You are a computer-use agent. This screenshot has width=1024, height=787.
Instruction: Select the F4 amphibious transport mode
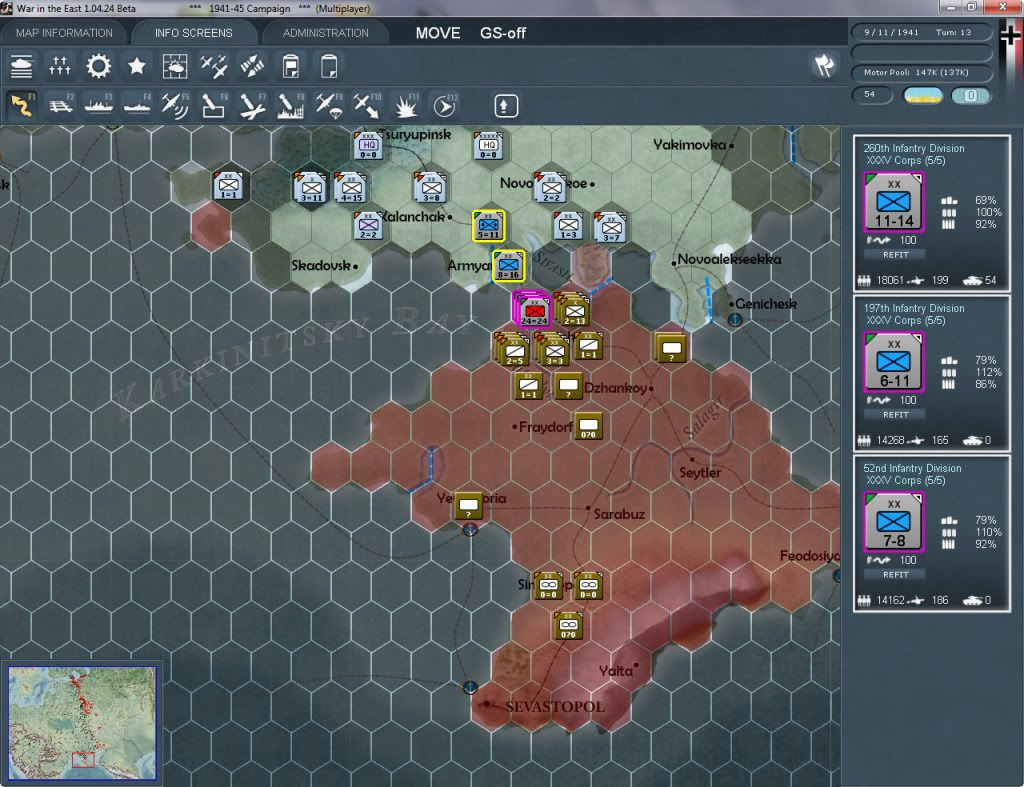[137, 106]
